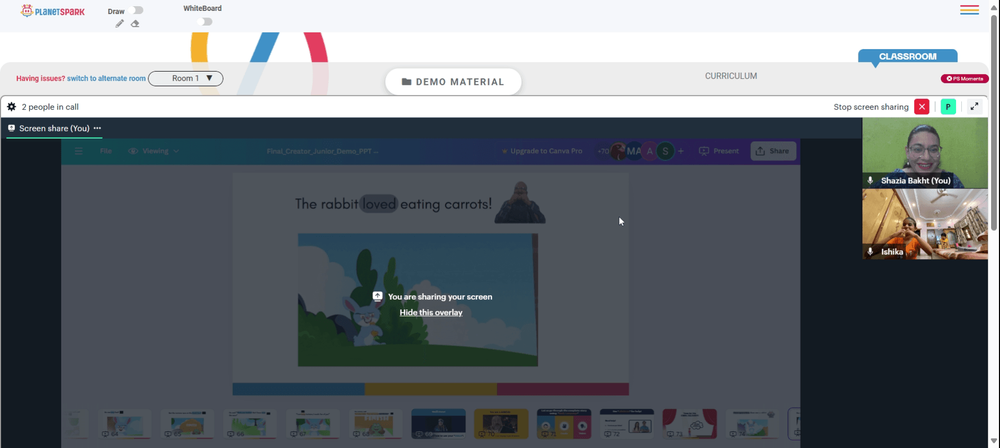Select the eraser tool
The width and height of the screenshot is (1000, 448).
pos(135,24)
